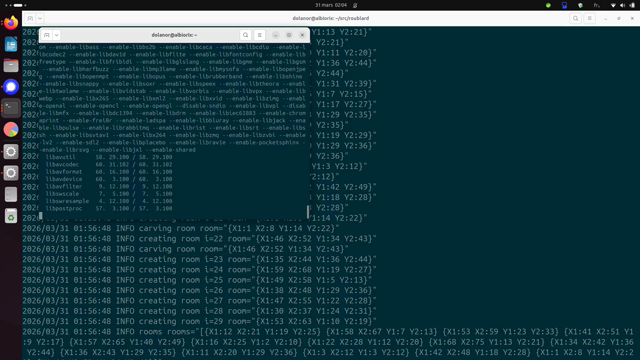This screenshot has width=640, height=360.
Task: Search in the front terminal window
Action: 245,35
